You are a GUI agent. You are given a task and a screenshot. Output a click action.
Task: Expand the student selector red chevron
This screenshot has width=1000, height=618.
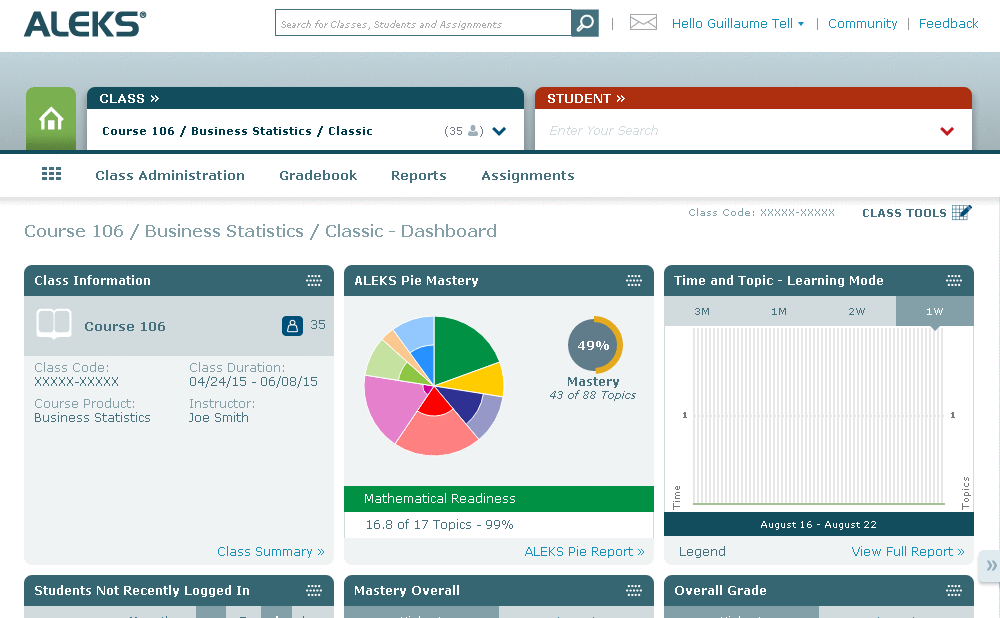pyautogui.click(x=947, y=131)
